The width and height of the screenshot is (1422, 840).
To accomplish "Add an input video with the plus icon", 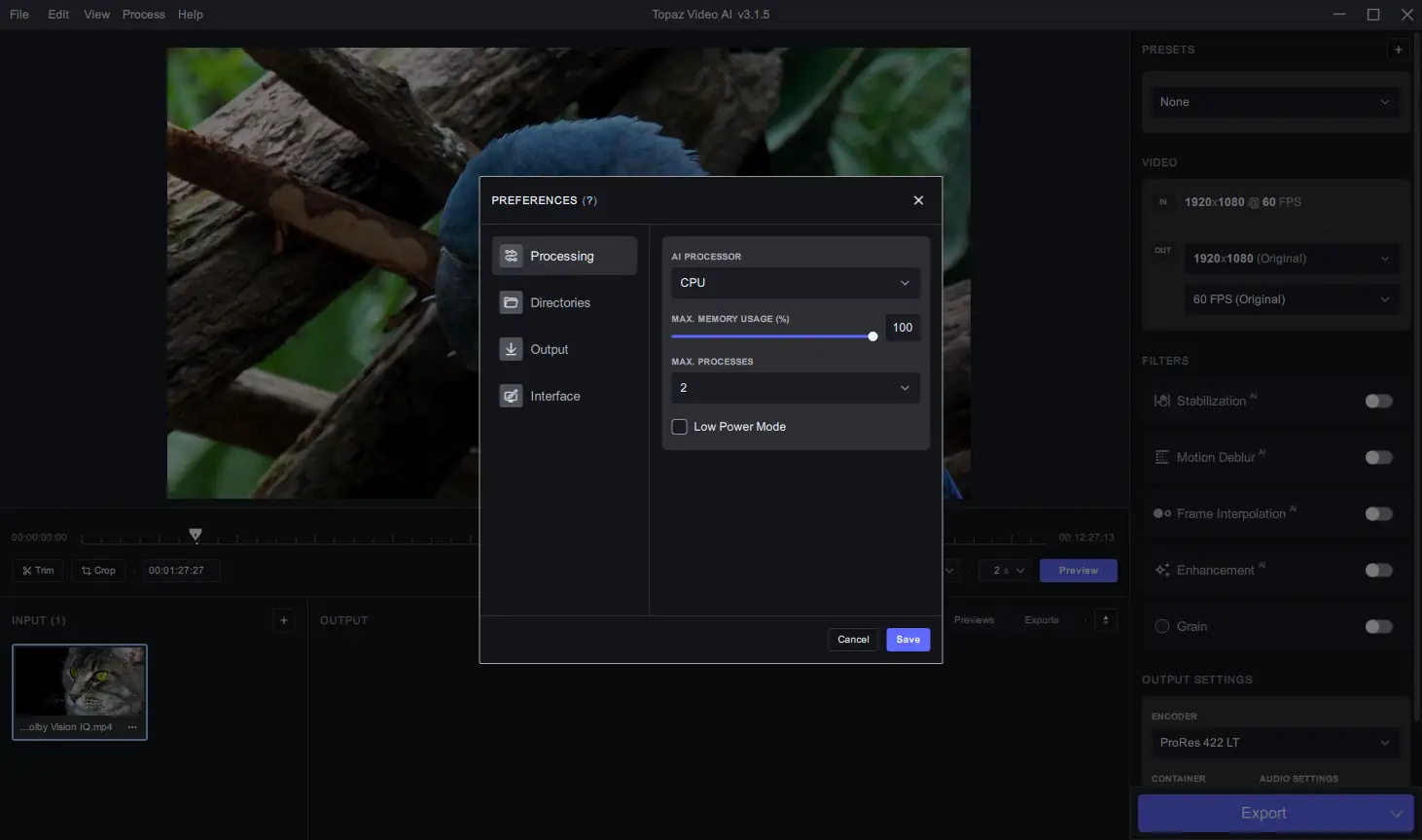I will 284,620.
